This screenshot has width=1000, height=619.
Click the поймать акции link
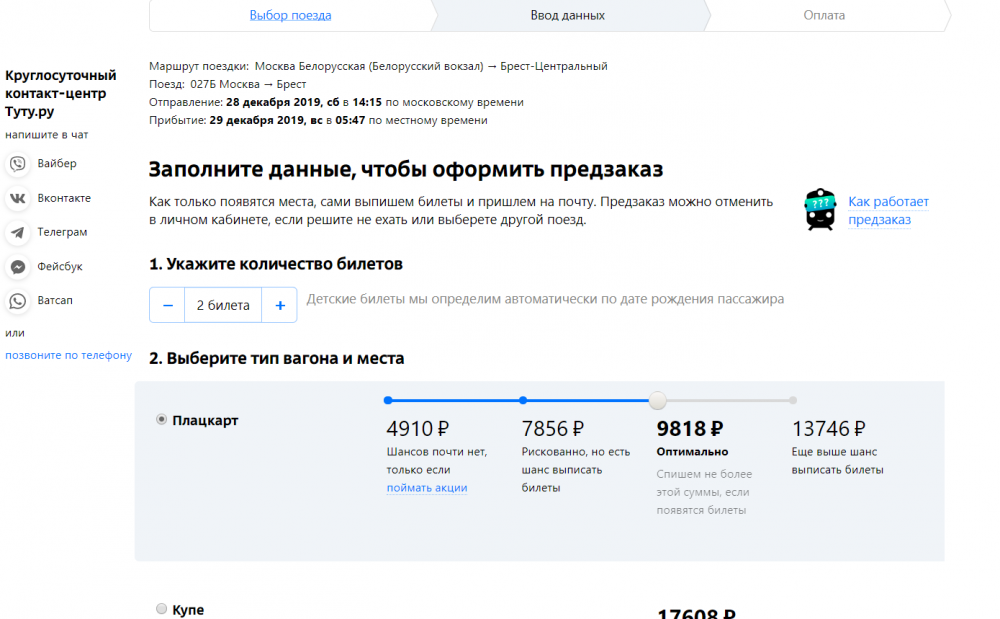click(x=427, y=488)
